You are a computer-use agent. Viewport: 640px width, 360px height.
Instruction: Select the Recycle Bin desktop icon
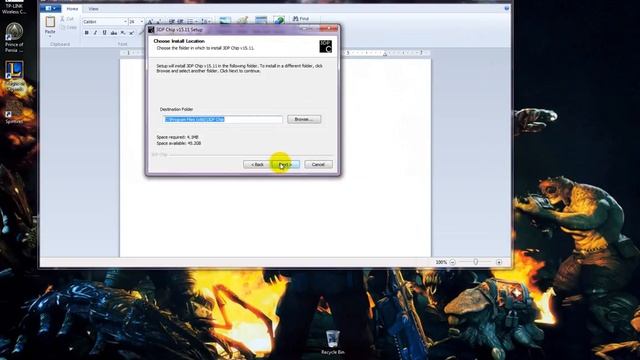(x=333, y=343)
